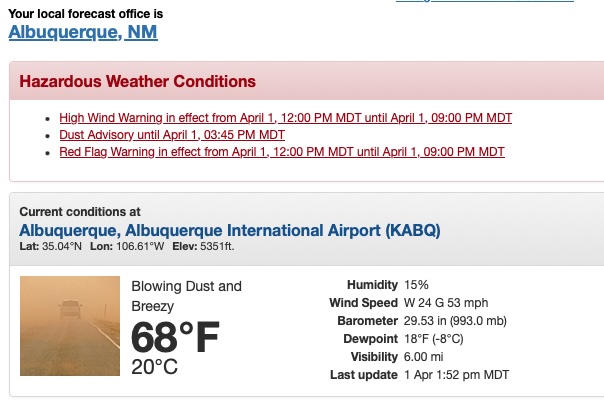Click the 68°F temperature reading
This screenshot has height=400, width=604.
pyautogui.click(x=176, y=337)
